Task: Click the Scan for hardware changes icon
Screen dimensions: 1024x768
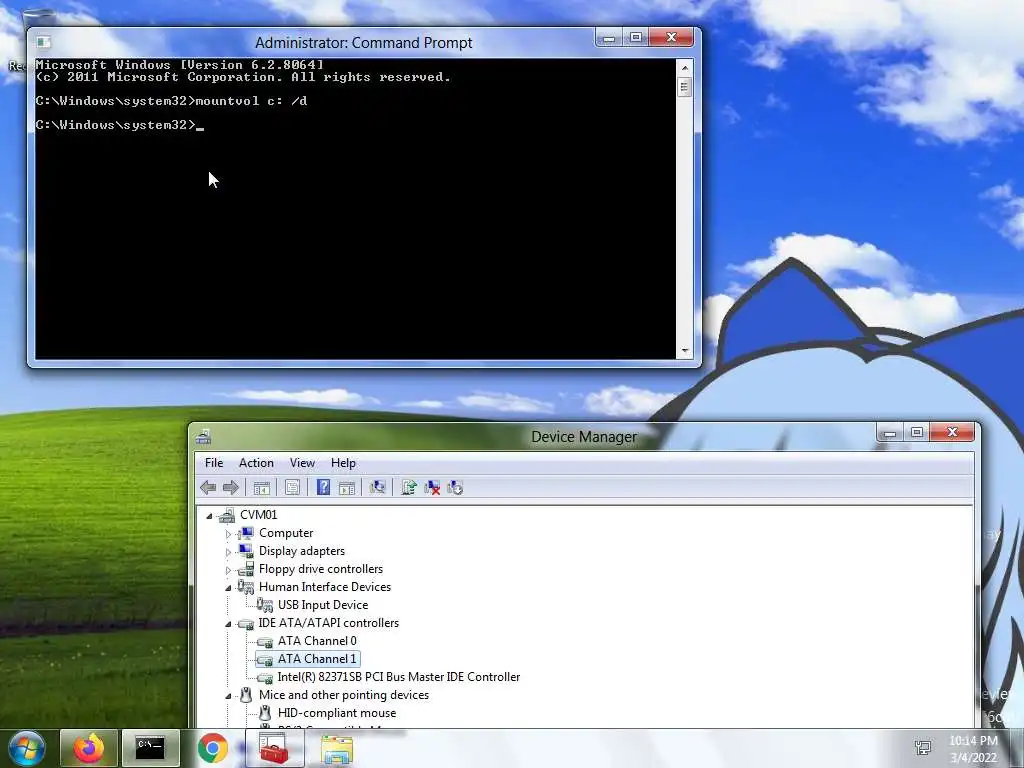Action: 377,487
